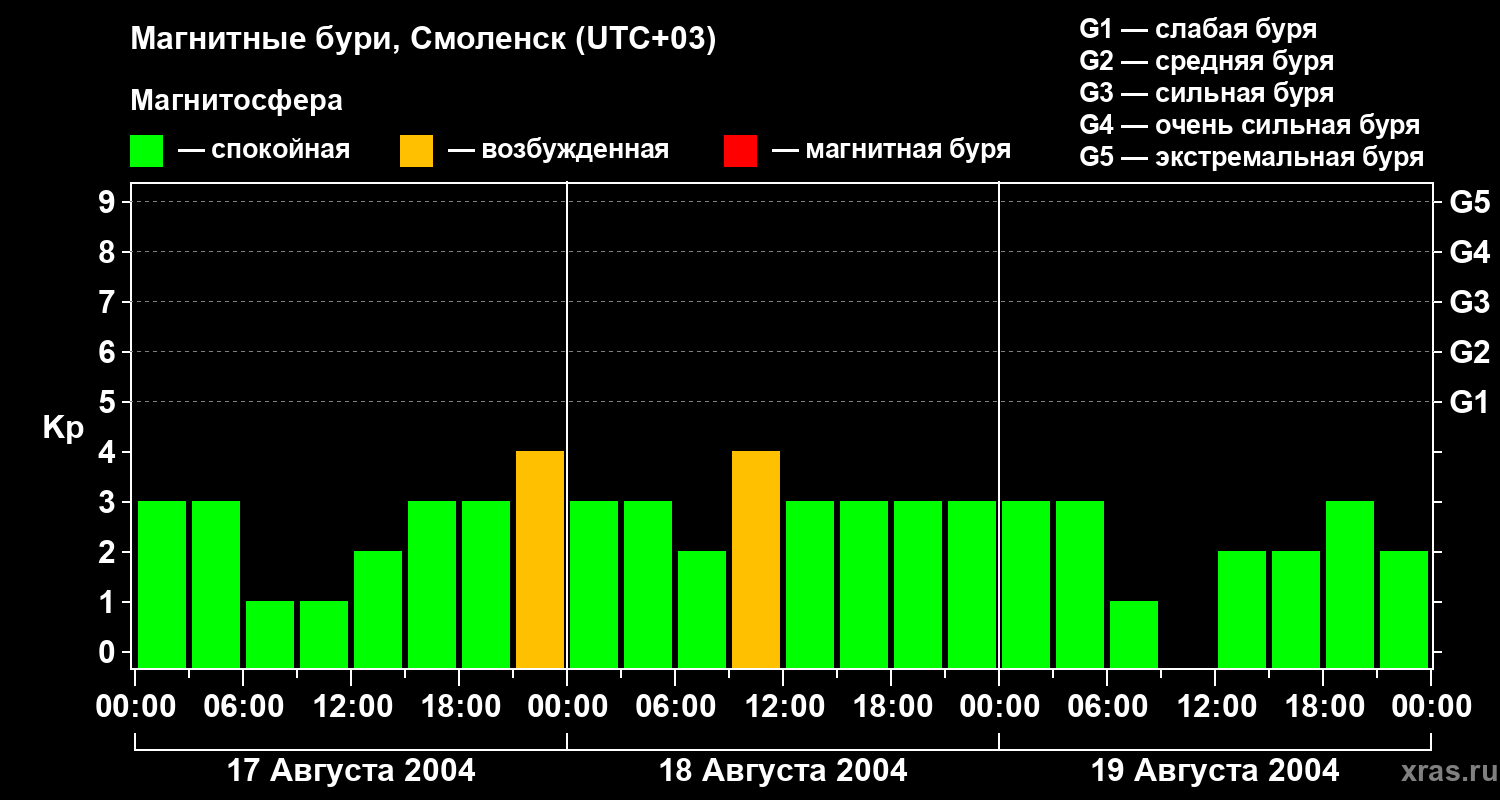1500x800 pixels.
Task: Click the 'G3 — сильная буря' legend entry
Action: click(x=1207, y=93)
